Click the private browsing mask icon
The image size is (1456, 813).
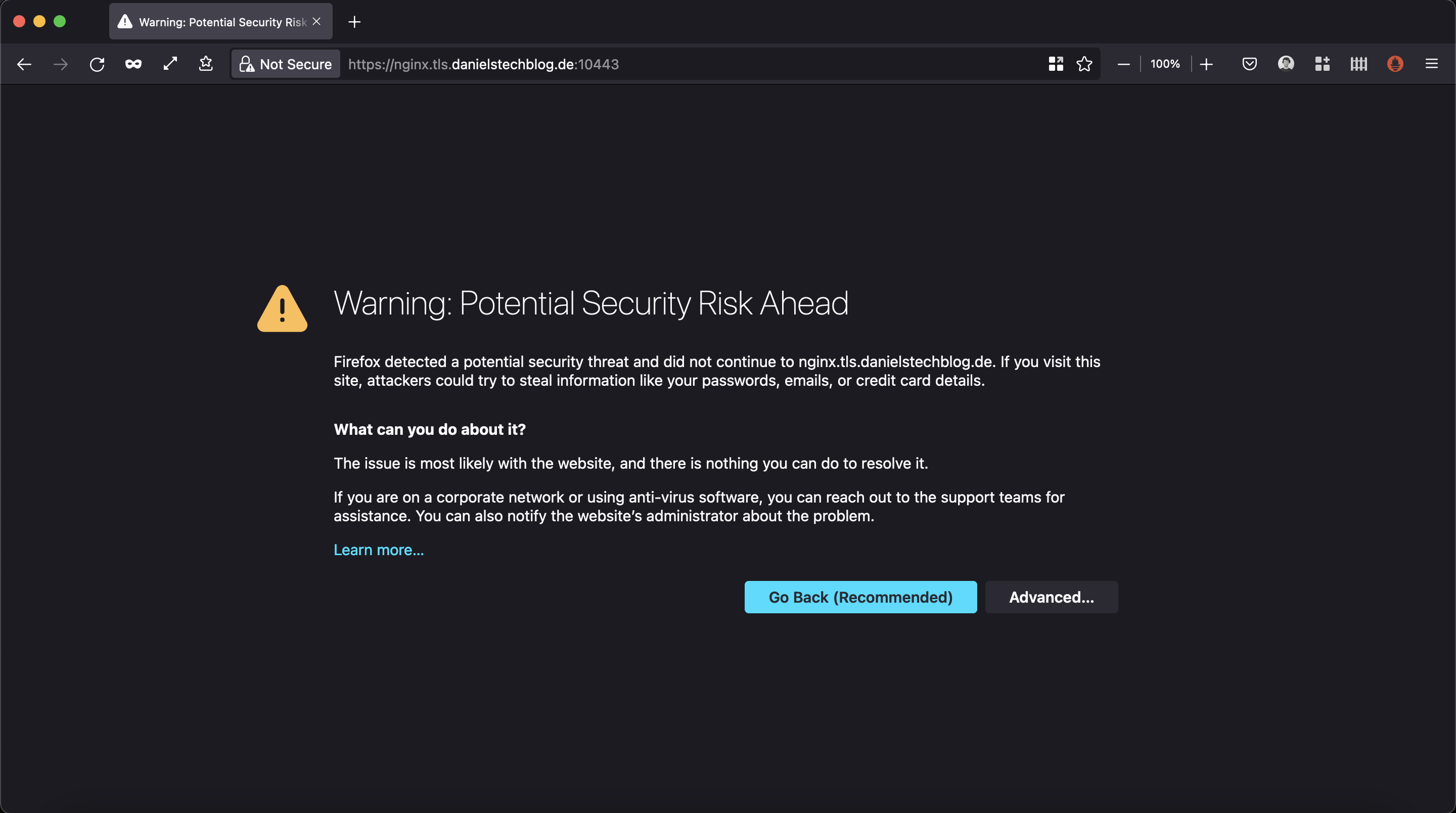(x=133, y=64)
